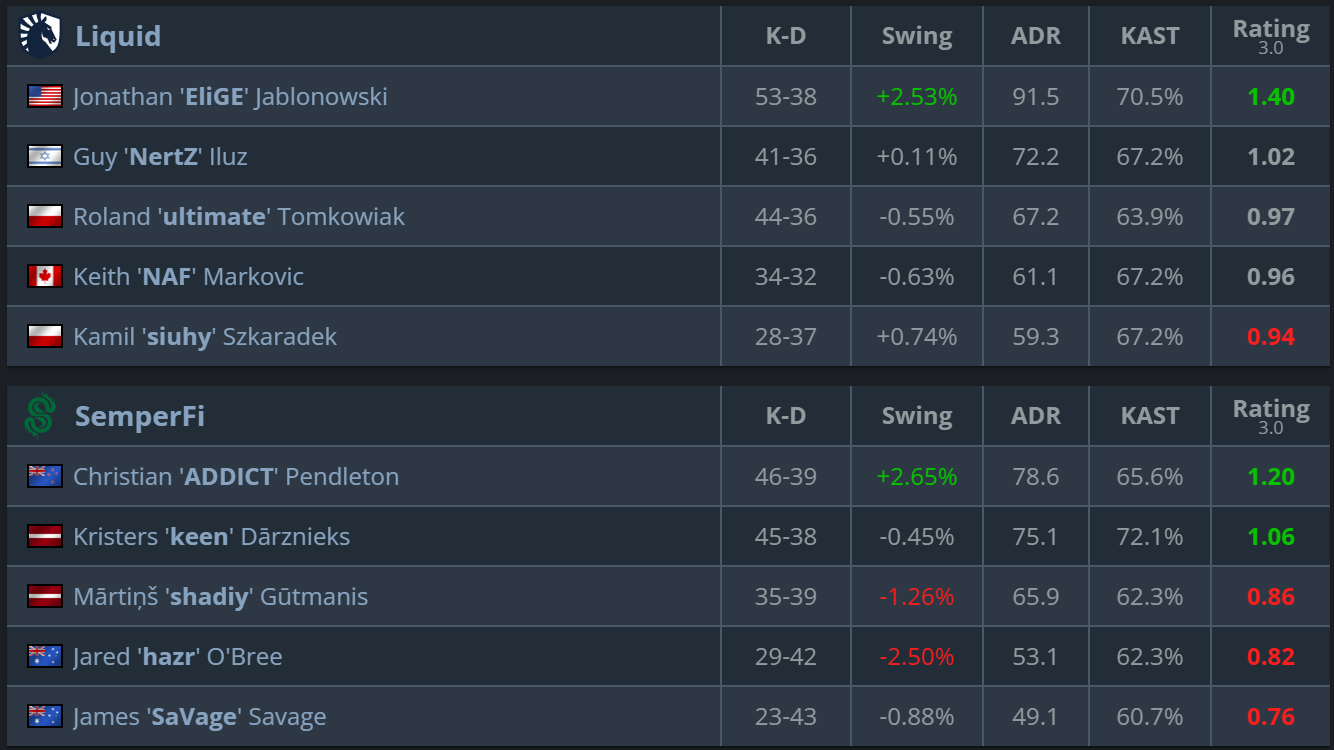Image resolution: width=1334 pixels, height=750 pixels.
Task: Click the New Zealand flag beside ADDICT
Action: [x=45, y=476]
